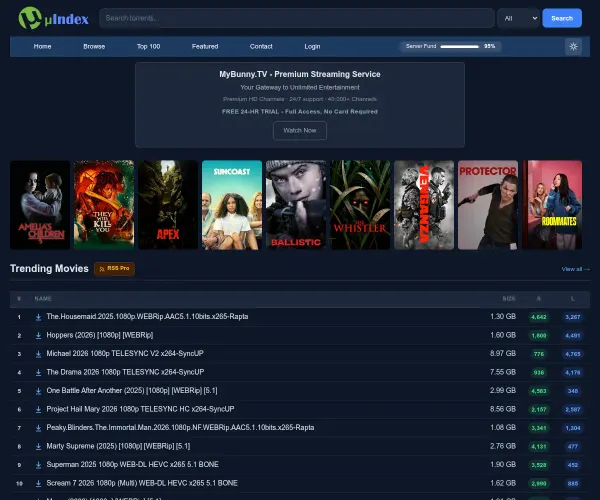
Task: Download icon for Hoppers (2026) torrent
Action: pyautogui.click(x=38, y=336)
